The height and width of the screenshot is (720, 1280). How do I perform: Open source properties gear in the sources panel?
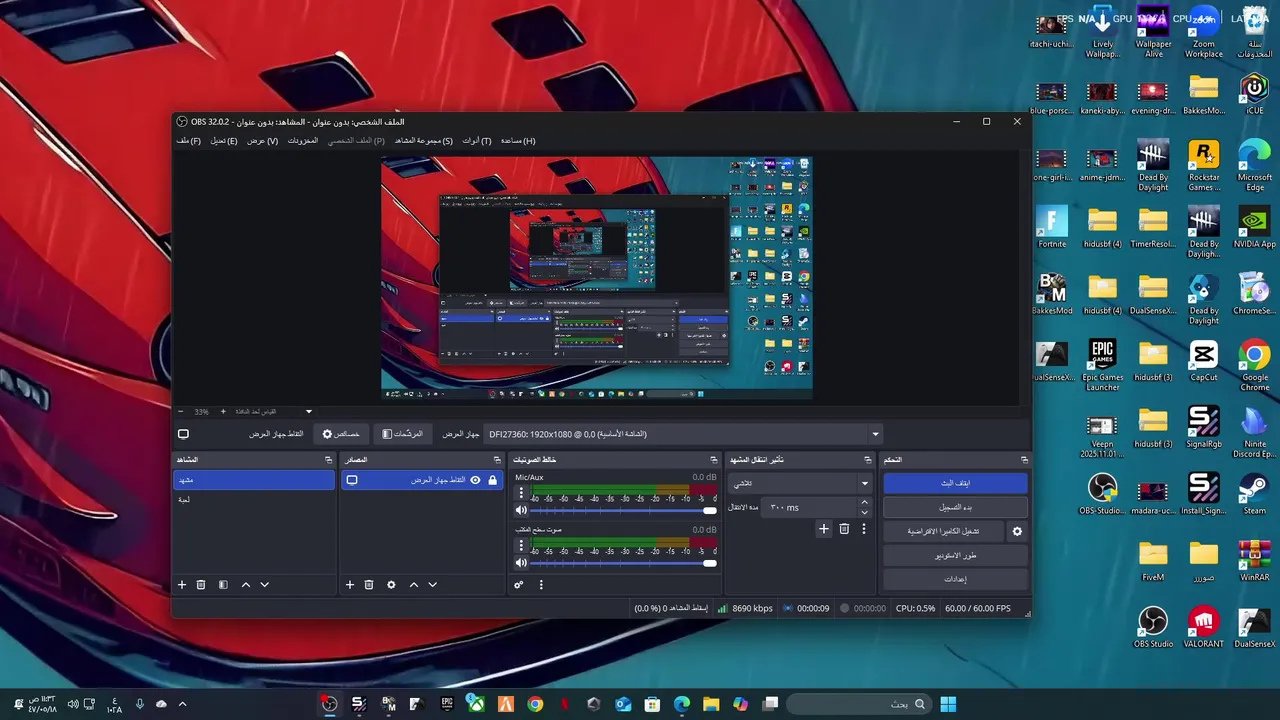tap(391, 585)
